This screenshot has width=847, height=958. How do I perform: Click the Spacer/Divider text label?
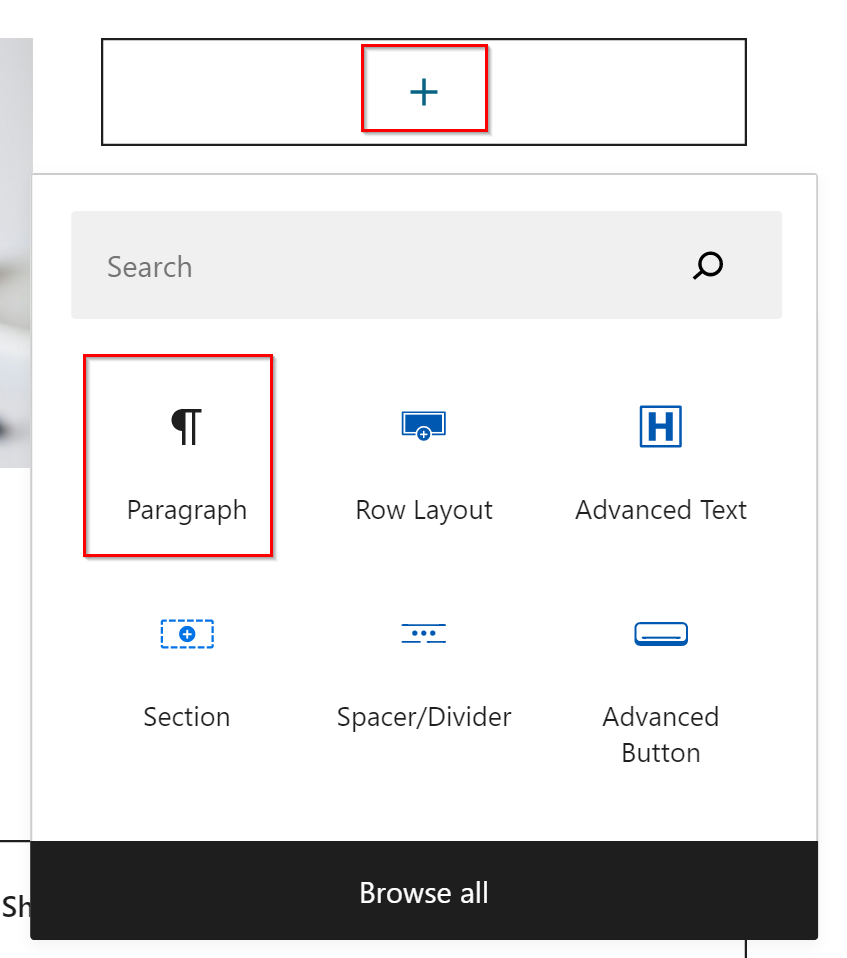[x=424, y=717]
